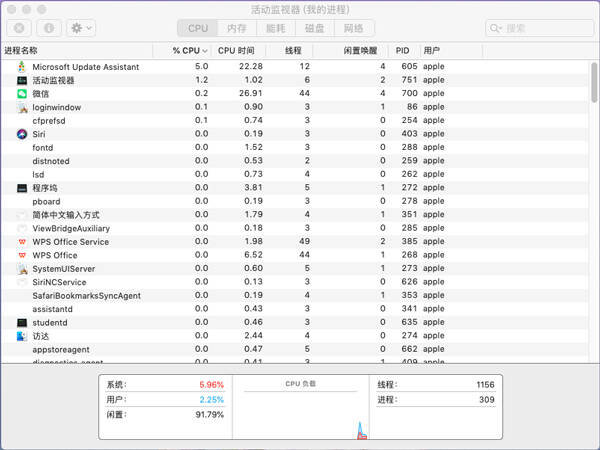
Task: Sort by 用户 column header
Action: click(452, 51)
